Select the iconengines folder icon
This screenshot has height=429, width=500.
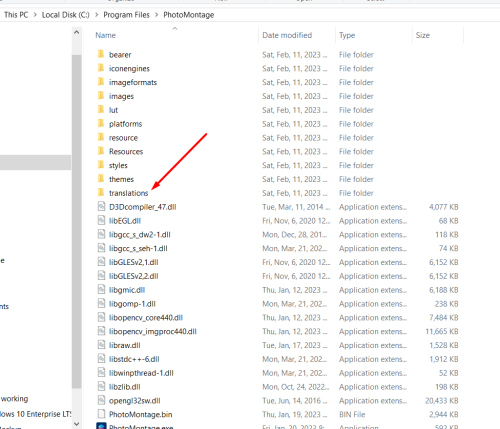tap(101, 68)
